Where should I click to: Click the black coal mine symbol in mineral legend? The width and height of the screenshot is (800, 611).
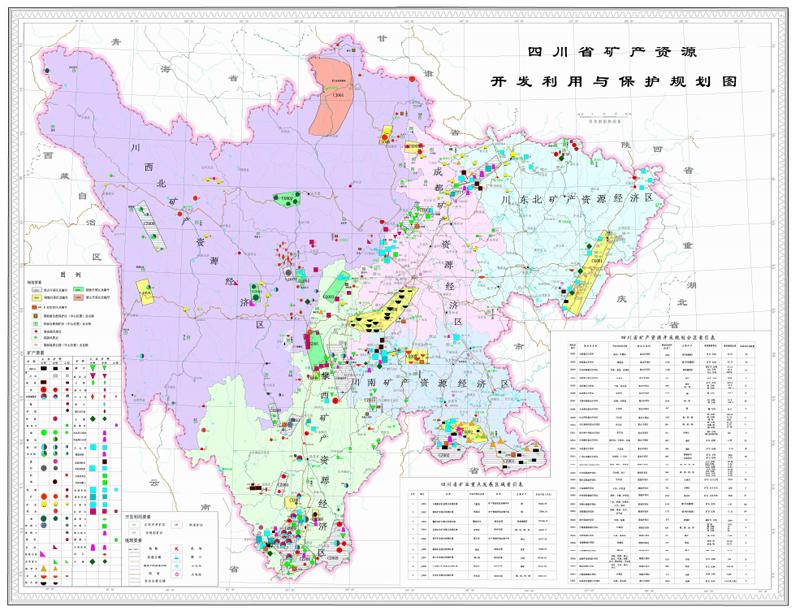coord(44,368)
